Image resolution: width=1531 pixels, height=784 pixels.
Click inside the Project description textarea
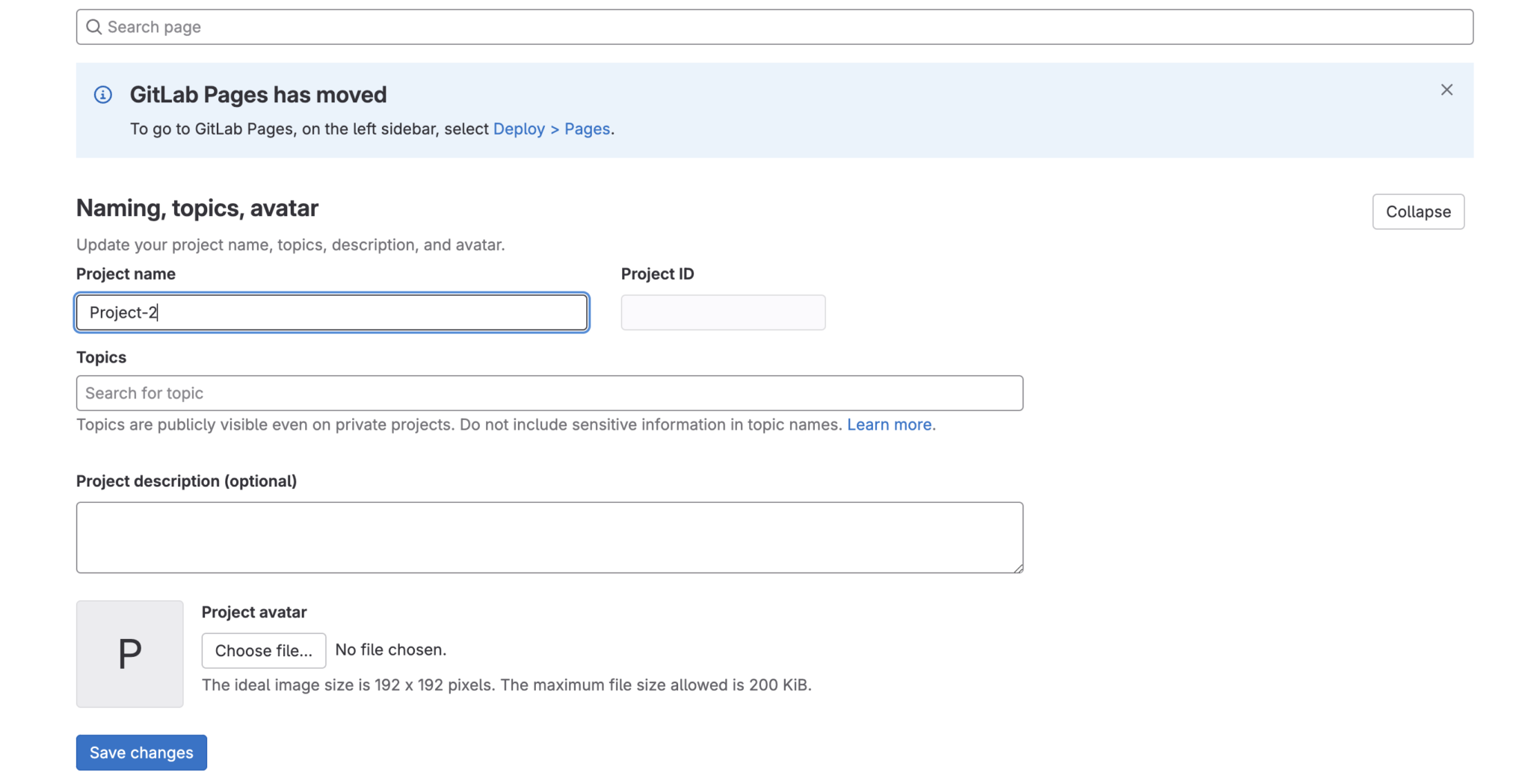click(549, 537)
